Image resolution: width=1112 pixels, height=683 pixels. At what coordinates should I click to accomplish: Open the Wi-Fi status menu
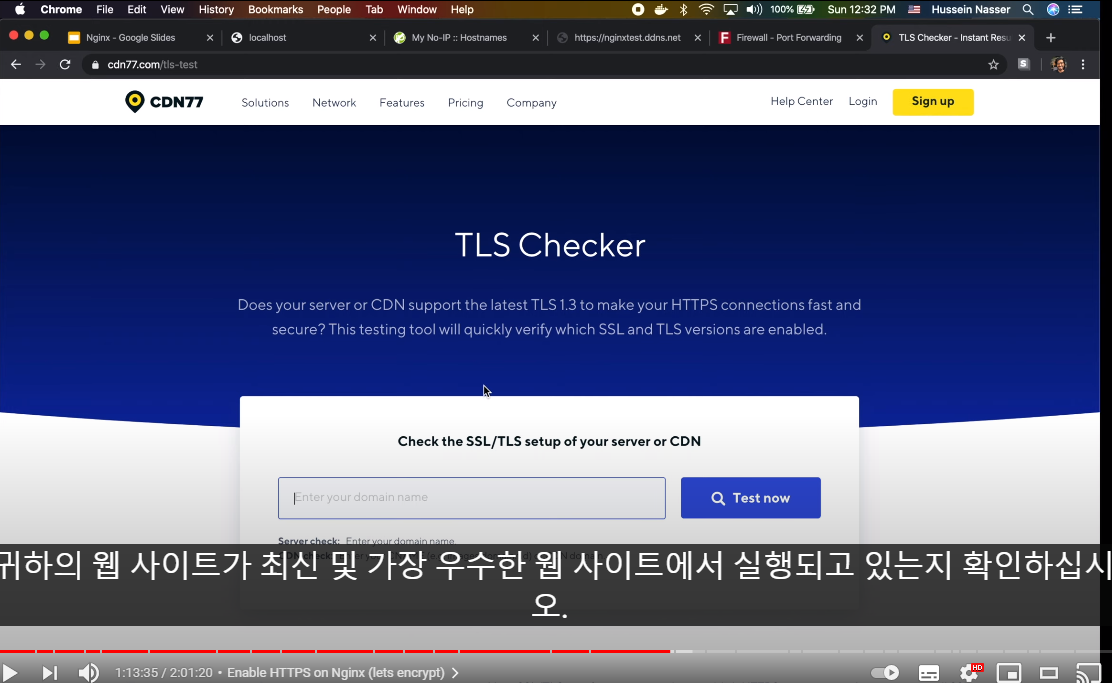click(x=706, y=9)
